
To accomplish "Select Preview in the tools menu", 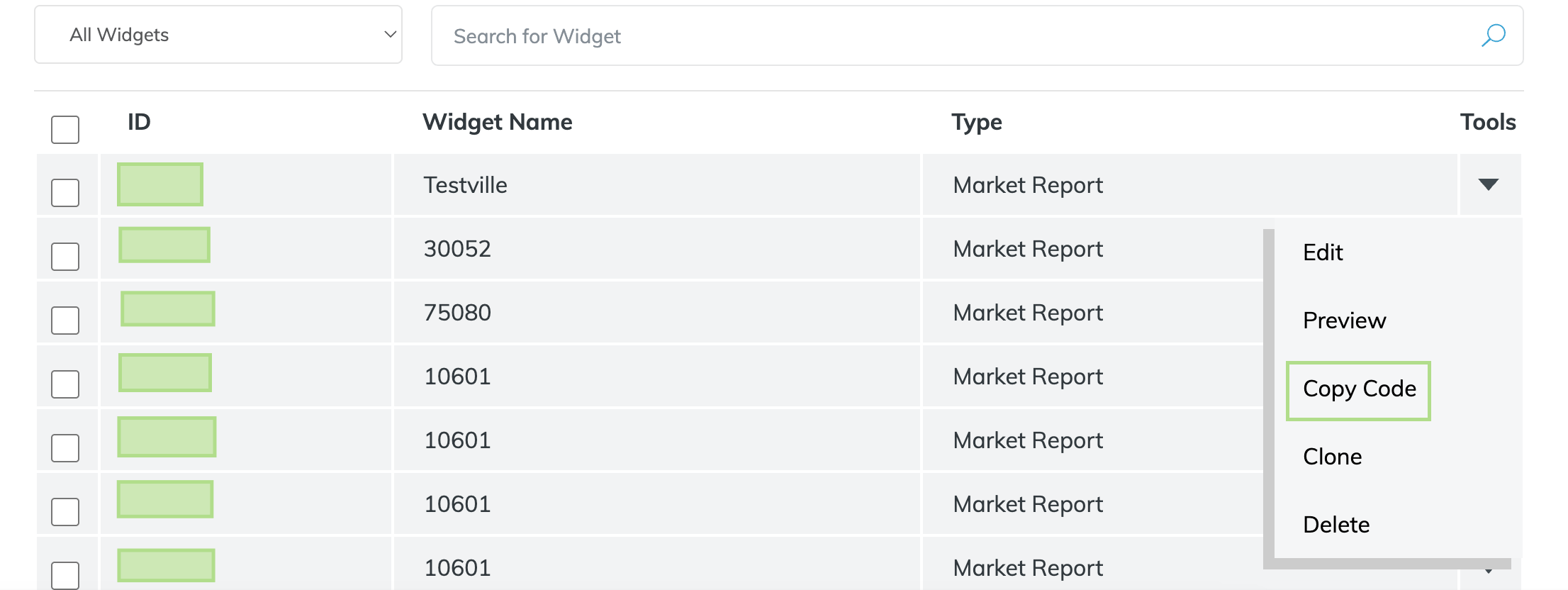I will click(x=1344, y=321).
